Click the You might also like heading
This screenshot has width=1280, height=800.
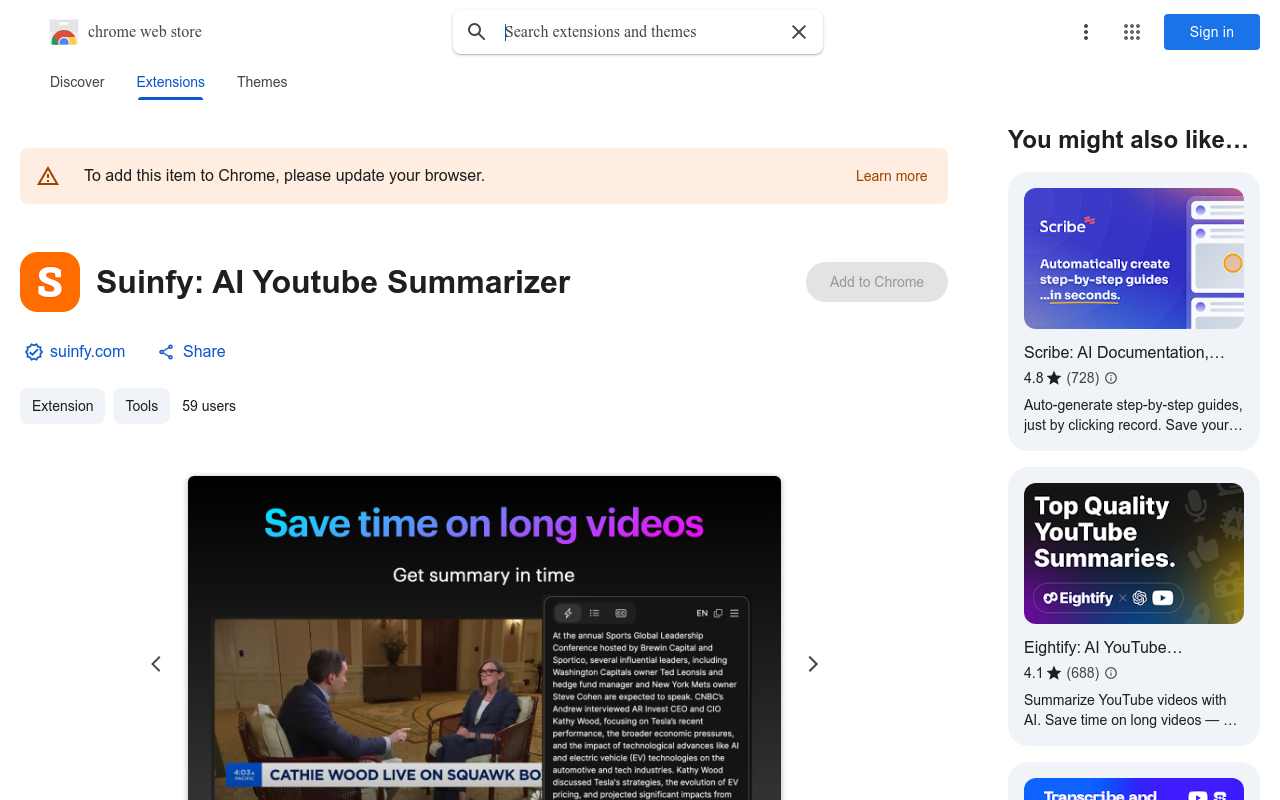(x=1128, y=140)
